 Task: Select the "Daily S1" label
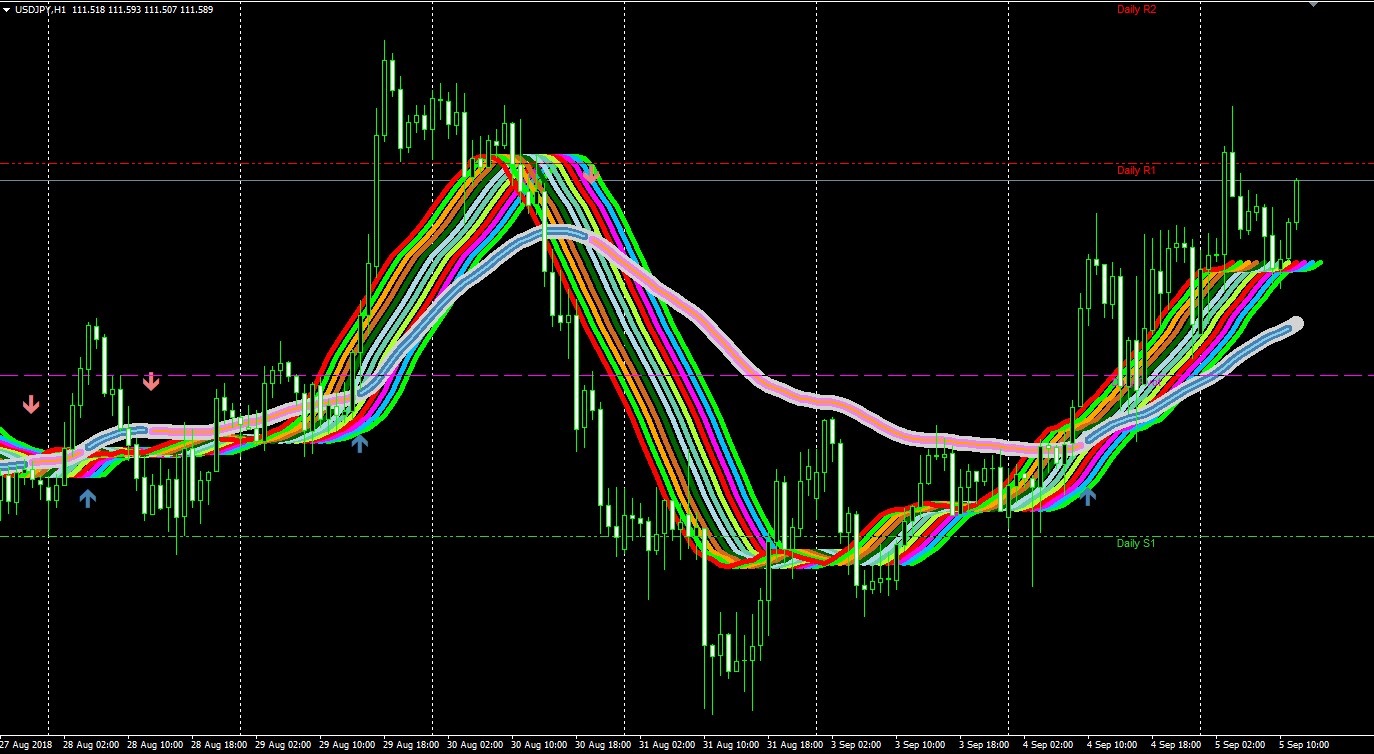pyautogui.click(x=1136, y=543)
